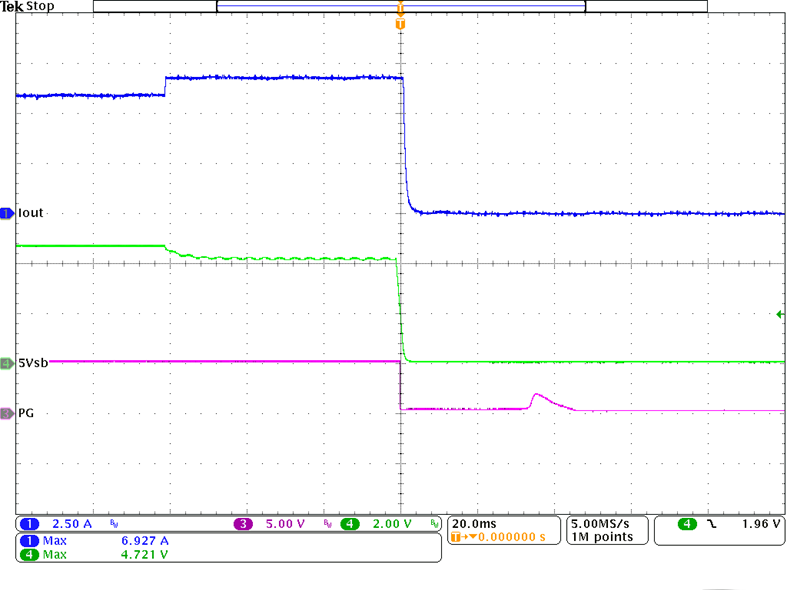The height and width of the screenshot is (591, 787).
Task: Click the waveform record view bar at top
Action: (x=400, y=6)
